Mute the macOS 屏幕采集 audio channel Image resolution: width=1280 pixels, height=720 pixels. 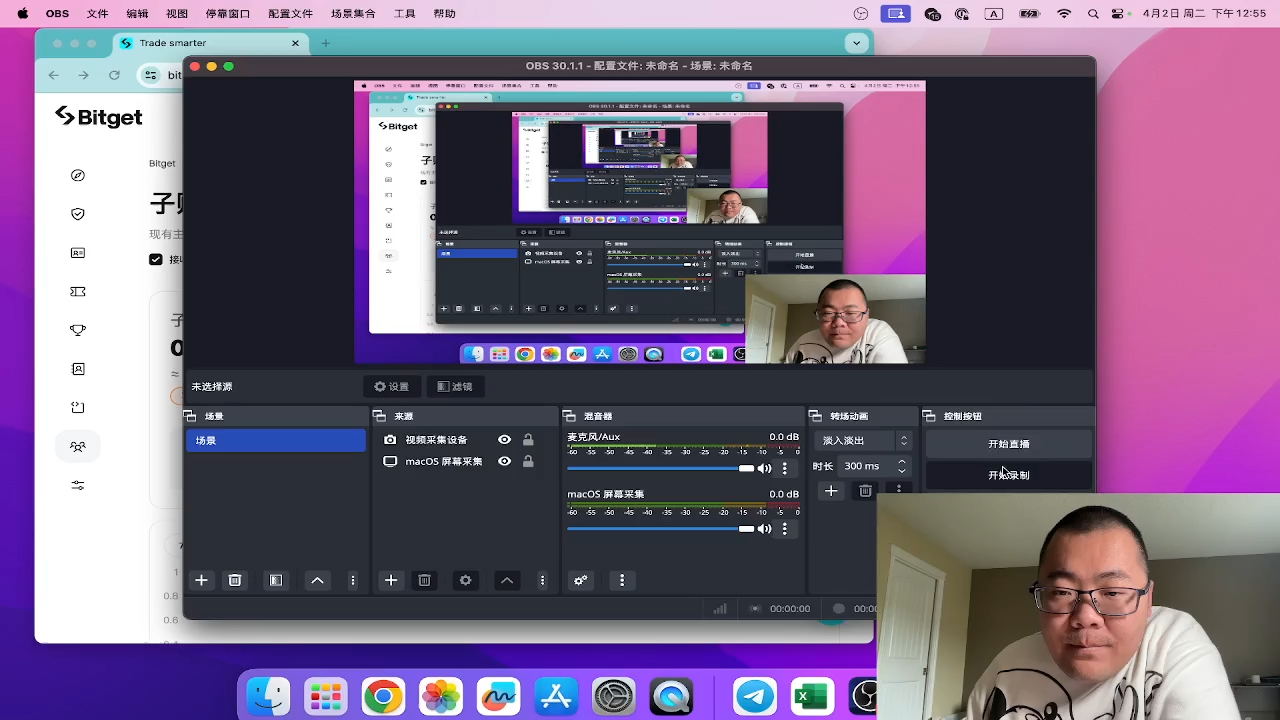pyautogui.click(x=765, y=528)
